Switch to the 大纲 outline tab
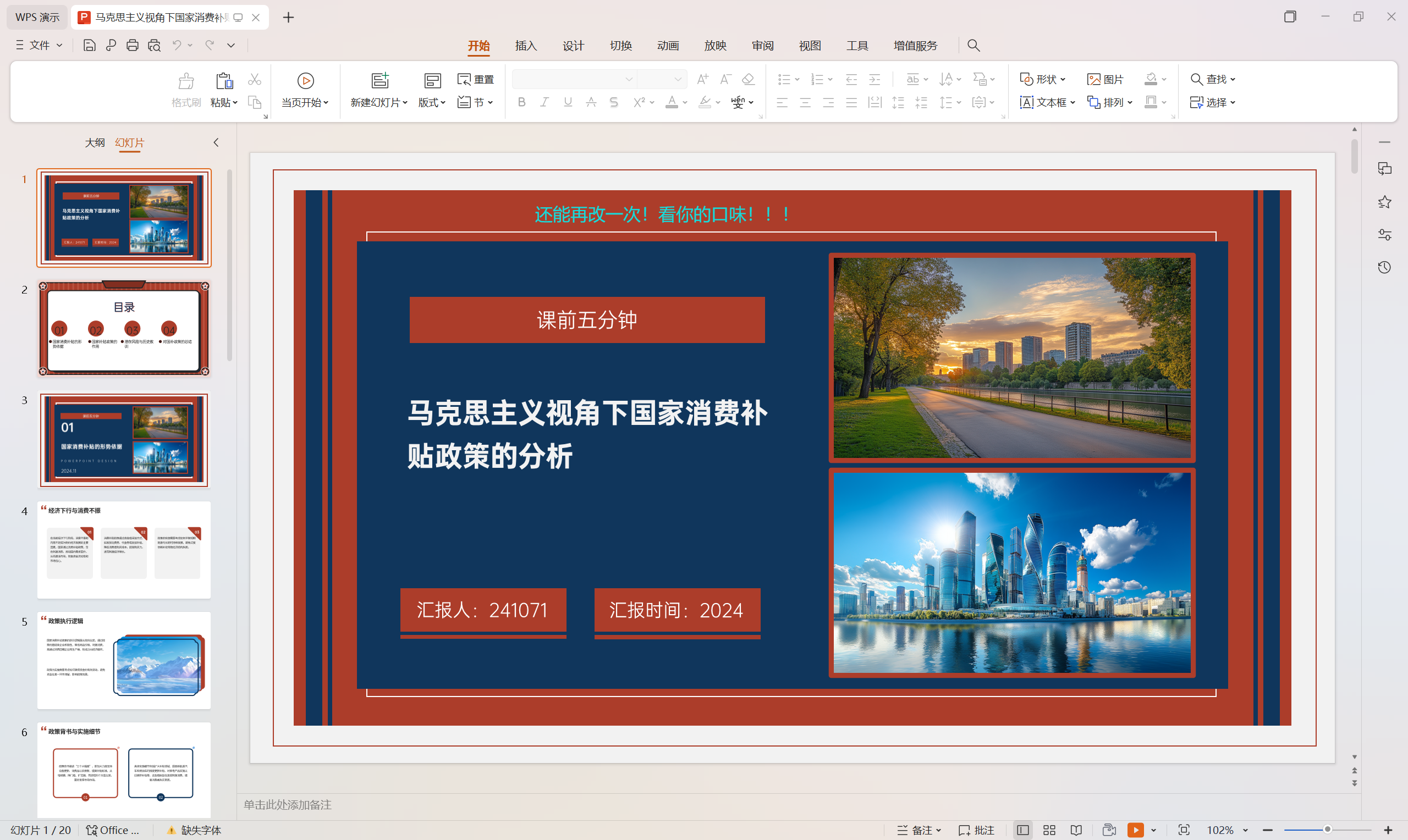 [95, 142]
